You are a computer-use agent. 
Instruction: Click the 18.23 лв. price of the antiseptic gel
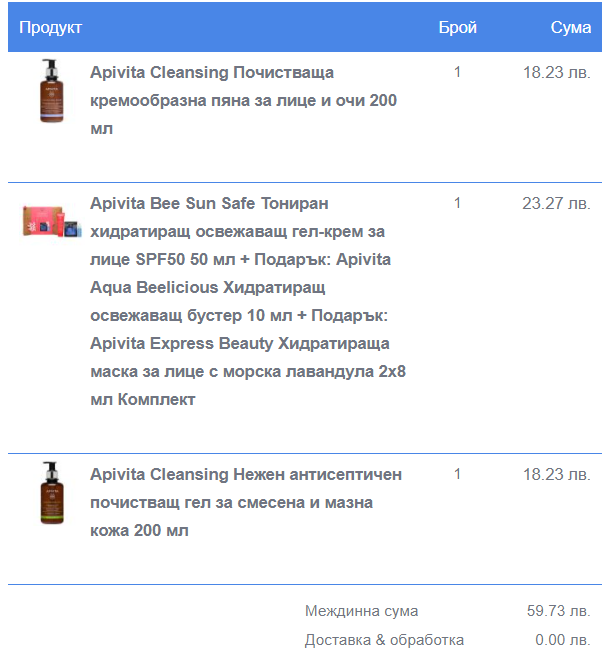pyautogui.click(x=556, y=474)
